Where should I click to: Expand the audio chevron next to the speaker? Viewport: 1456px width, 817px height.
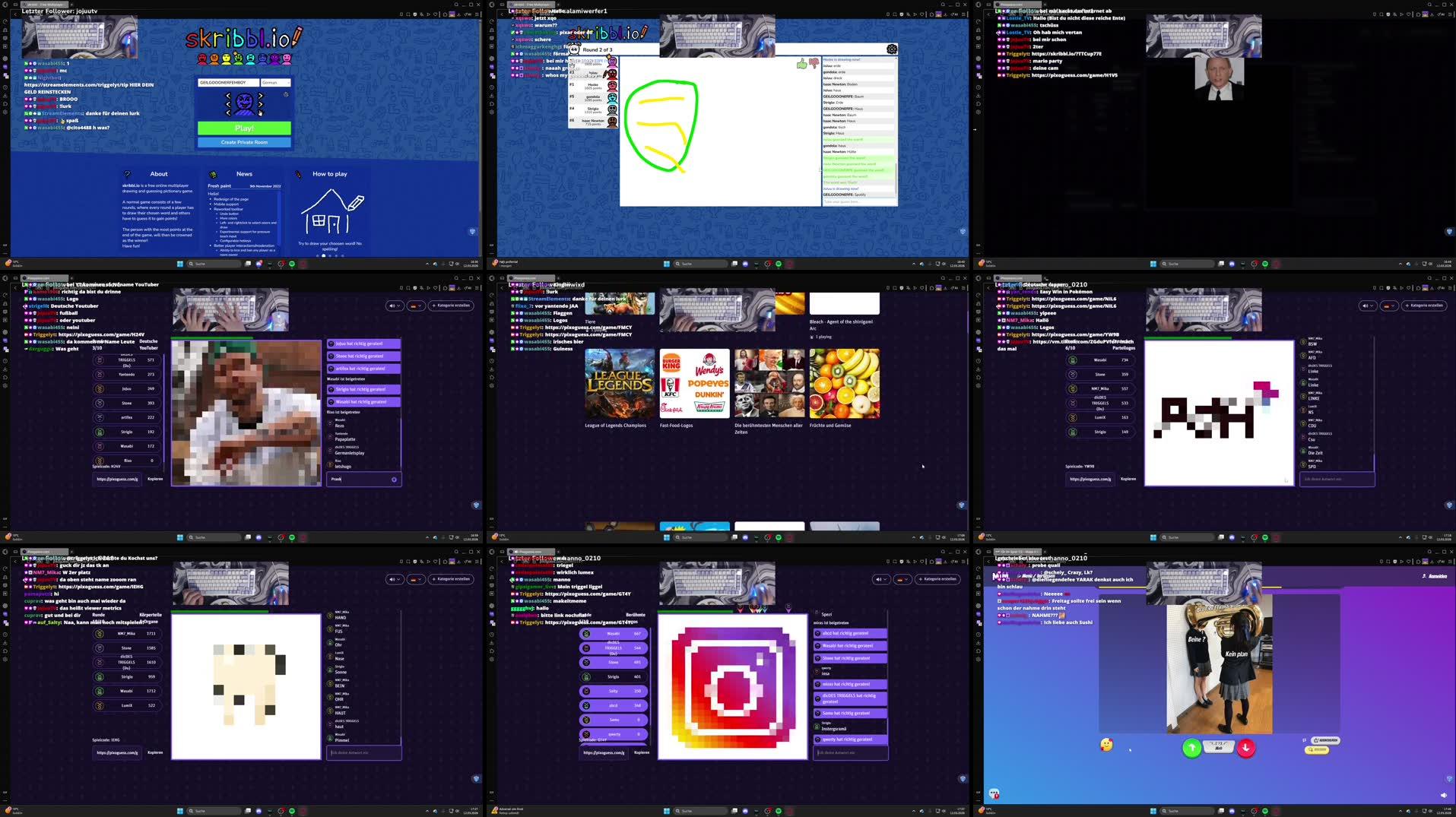tap(398, 306)
